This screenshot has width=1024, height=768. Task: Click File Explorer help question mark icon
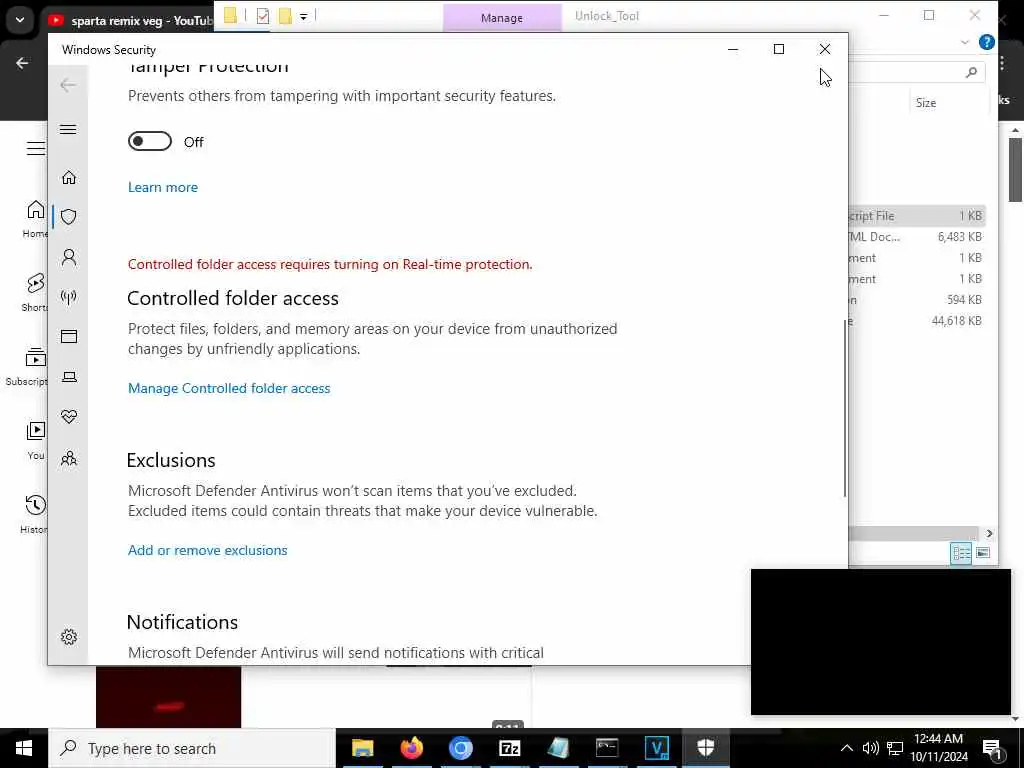click(987, 42)
